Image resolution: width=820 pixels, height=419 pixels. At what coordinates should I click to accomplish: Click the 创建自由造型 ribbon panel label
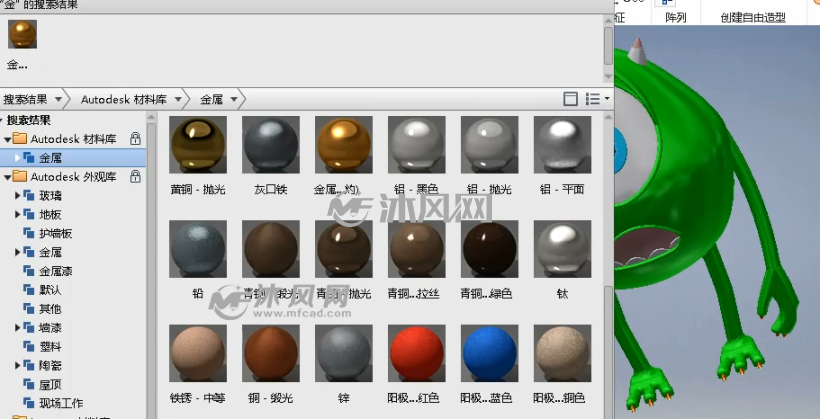[x=753, y=17]
